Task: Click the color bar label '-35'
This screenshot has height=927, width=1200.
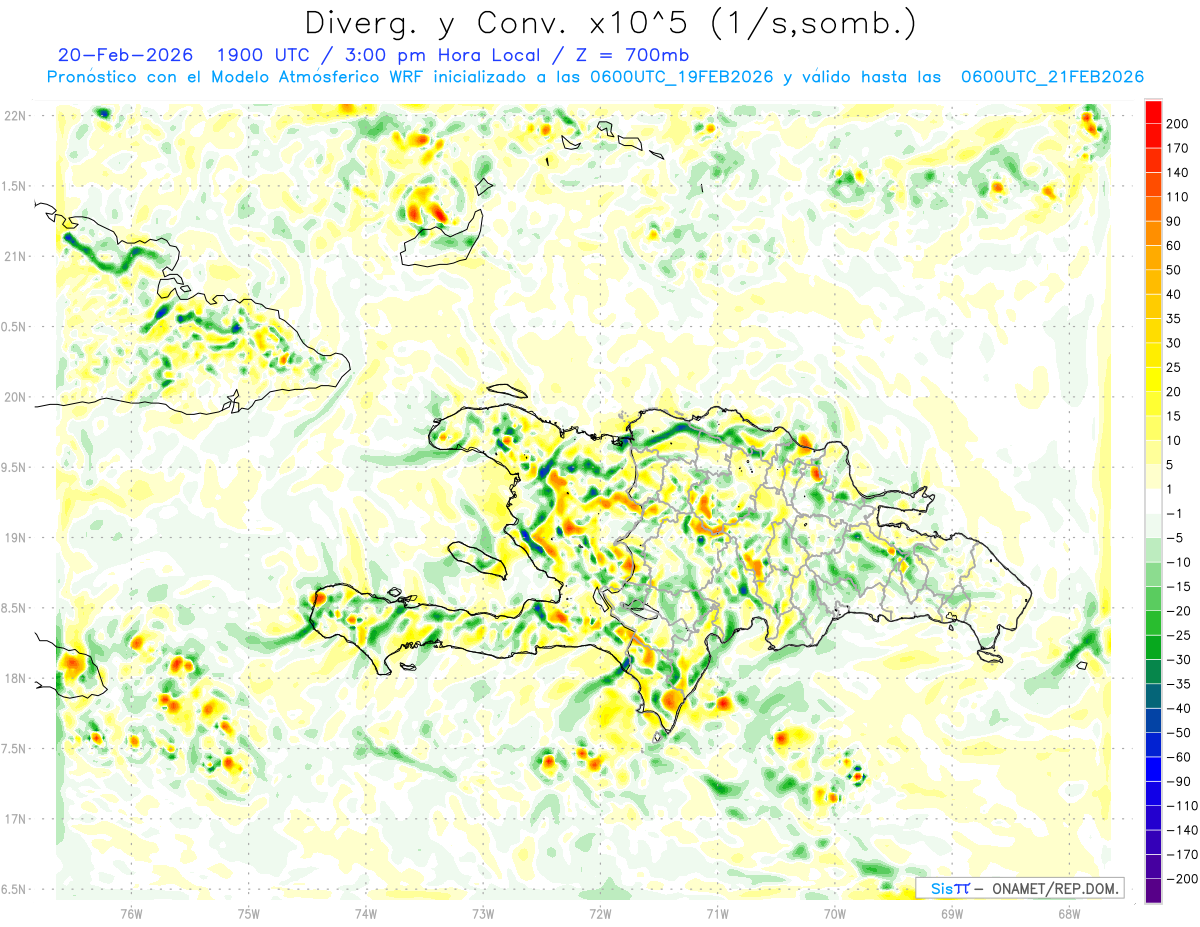Action: coord(1179,684)
